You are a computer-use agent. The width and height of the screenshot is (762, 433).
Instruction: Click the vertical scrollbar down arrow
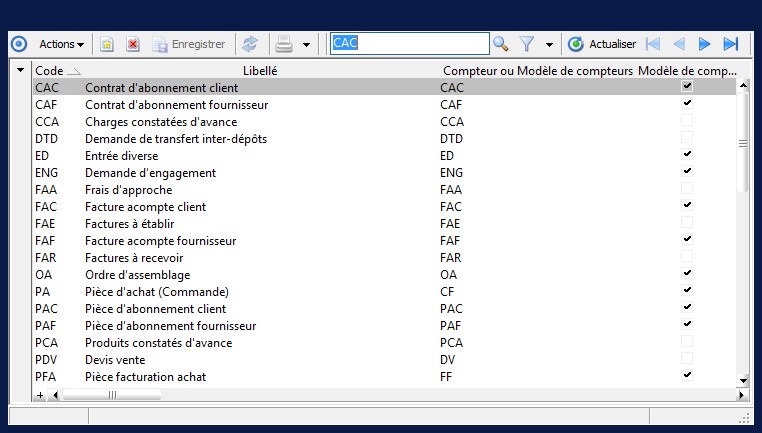click(x=743, y=380)
